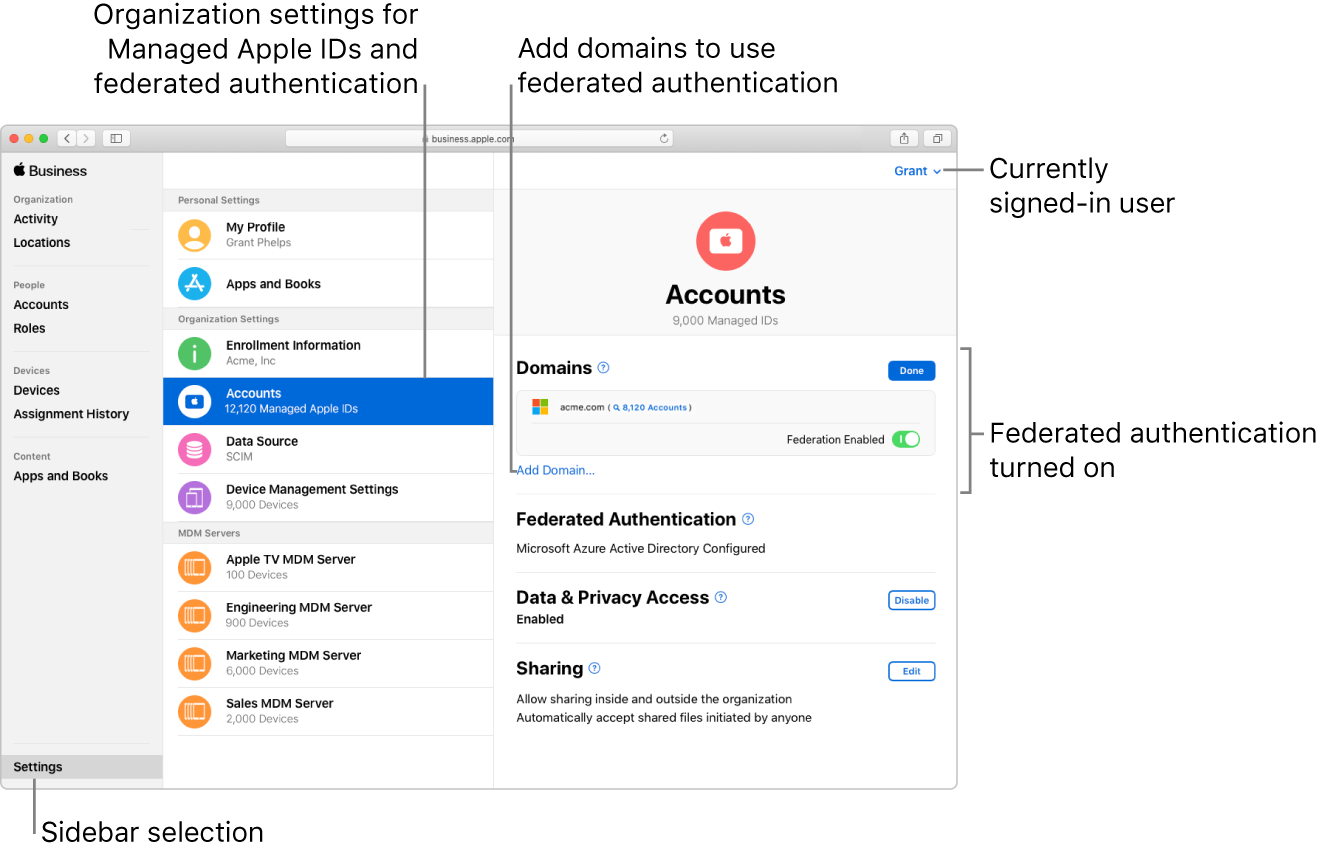Image resolution: width=1327 pixels, height=854 pixels.
Task: Open Activity in the sidebar
Action: [x=36, y=219]
